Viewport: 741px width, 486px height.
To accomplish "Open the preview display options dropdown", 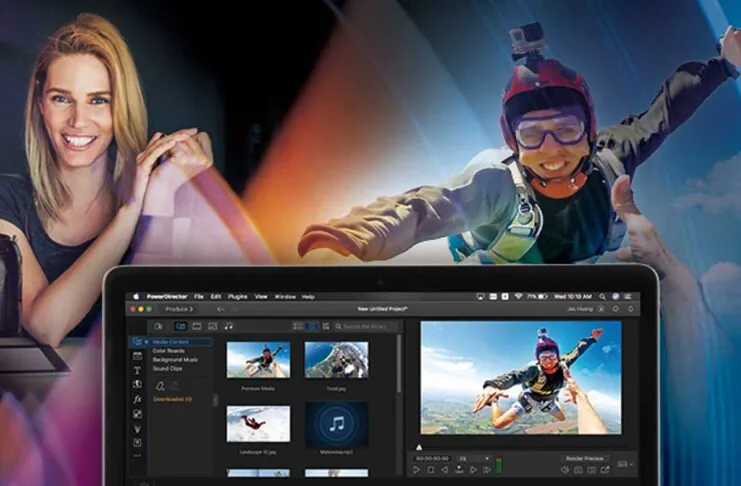I will click(x=625, y=464).
